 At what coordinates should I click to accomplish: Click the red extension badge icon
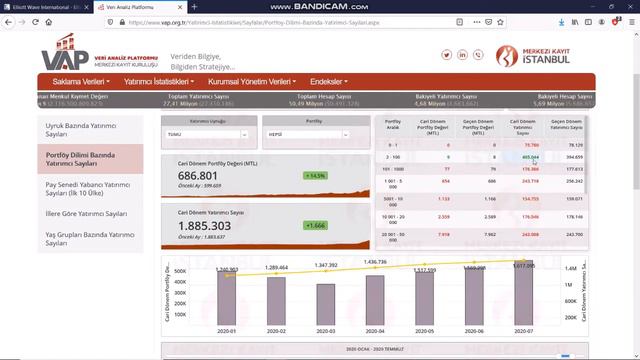616,22
